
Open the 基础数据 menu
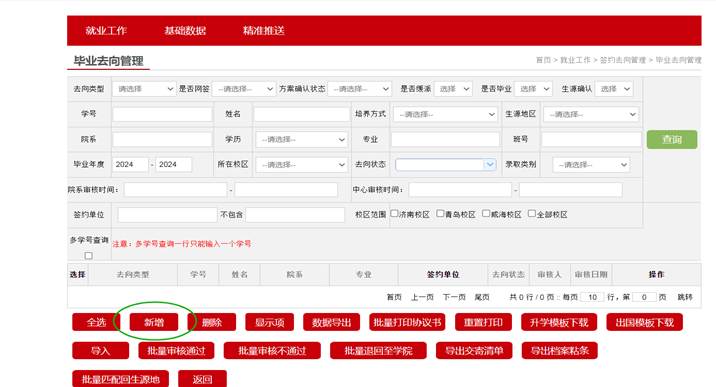pos(185,31)
